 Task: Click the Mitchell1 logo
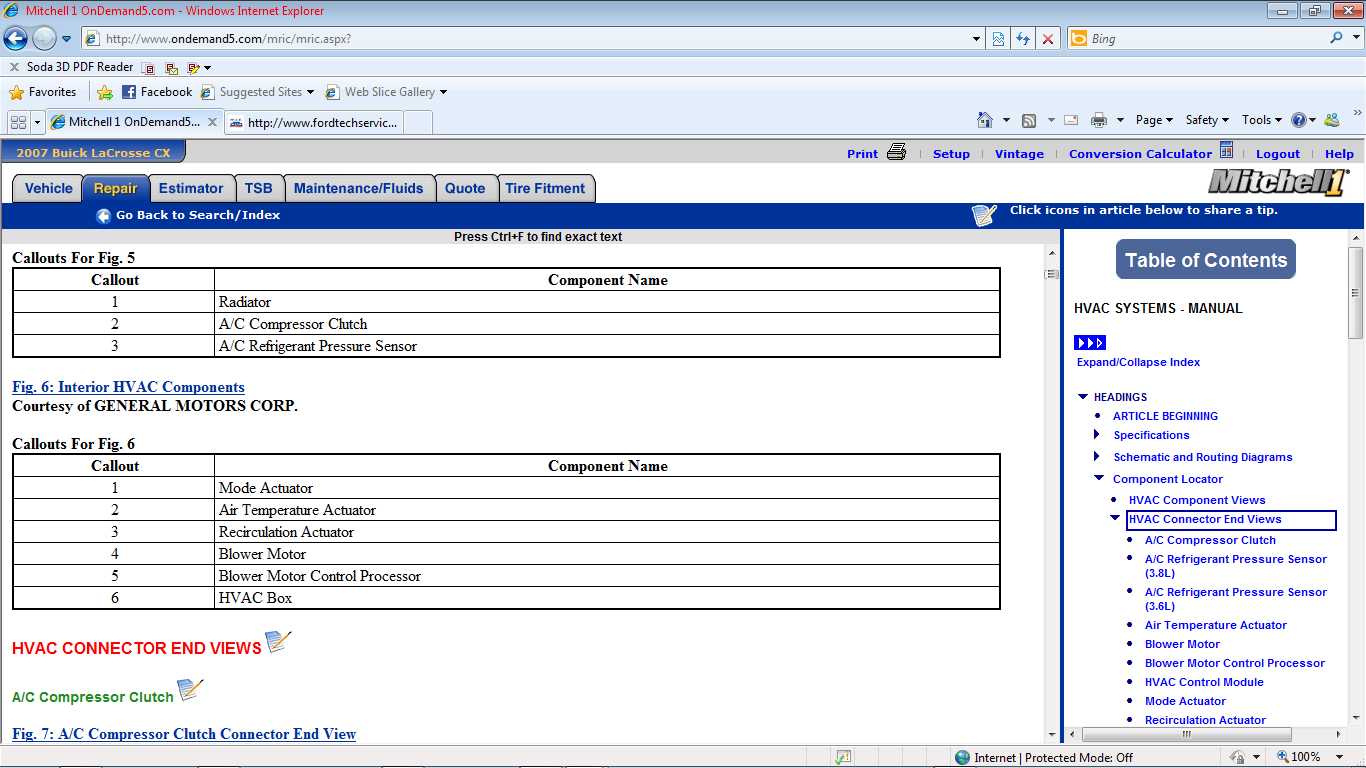[x=1278, y=183]
